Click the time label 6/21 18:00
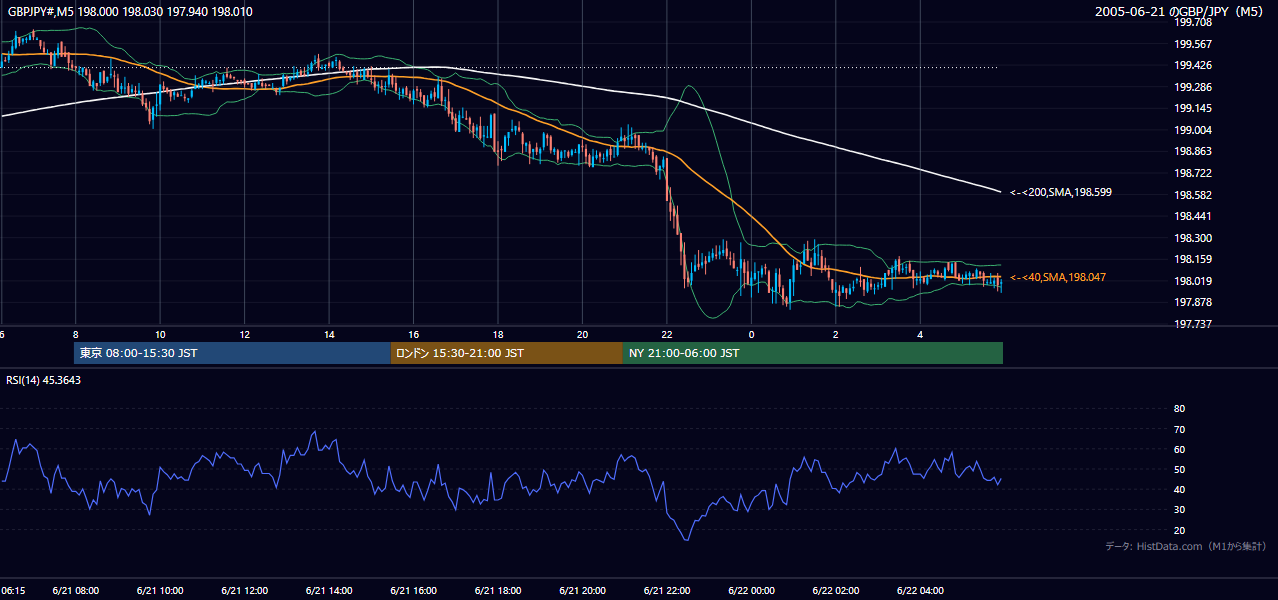The height and width of the screenshot is (600, 1278). click(498, 591)
